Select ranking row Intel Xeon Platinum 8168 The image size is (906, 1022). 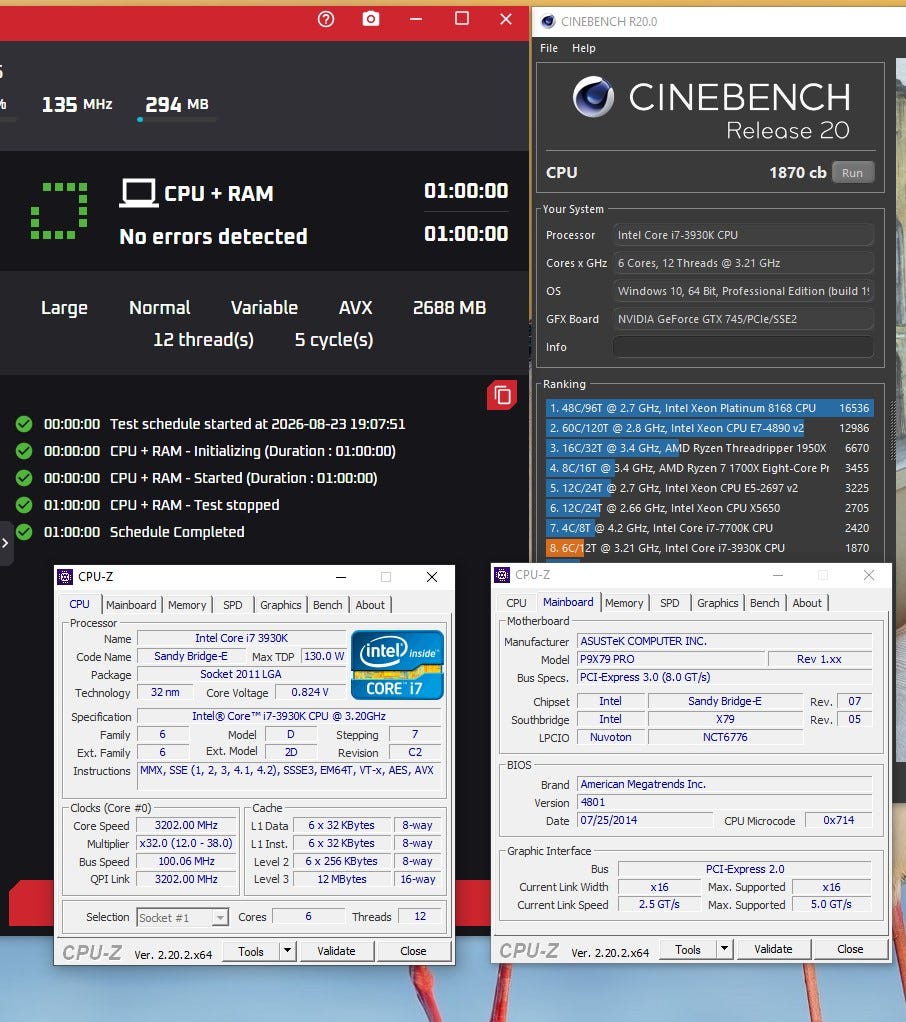point(709,408)
